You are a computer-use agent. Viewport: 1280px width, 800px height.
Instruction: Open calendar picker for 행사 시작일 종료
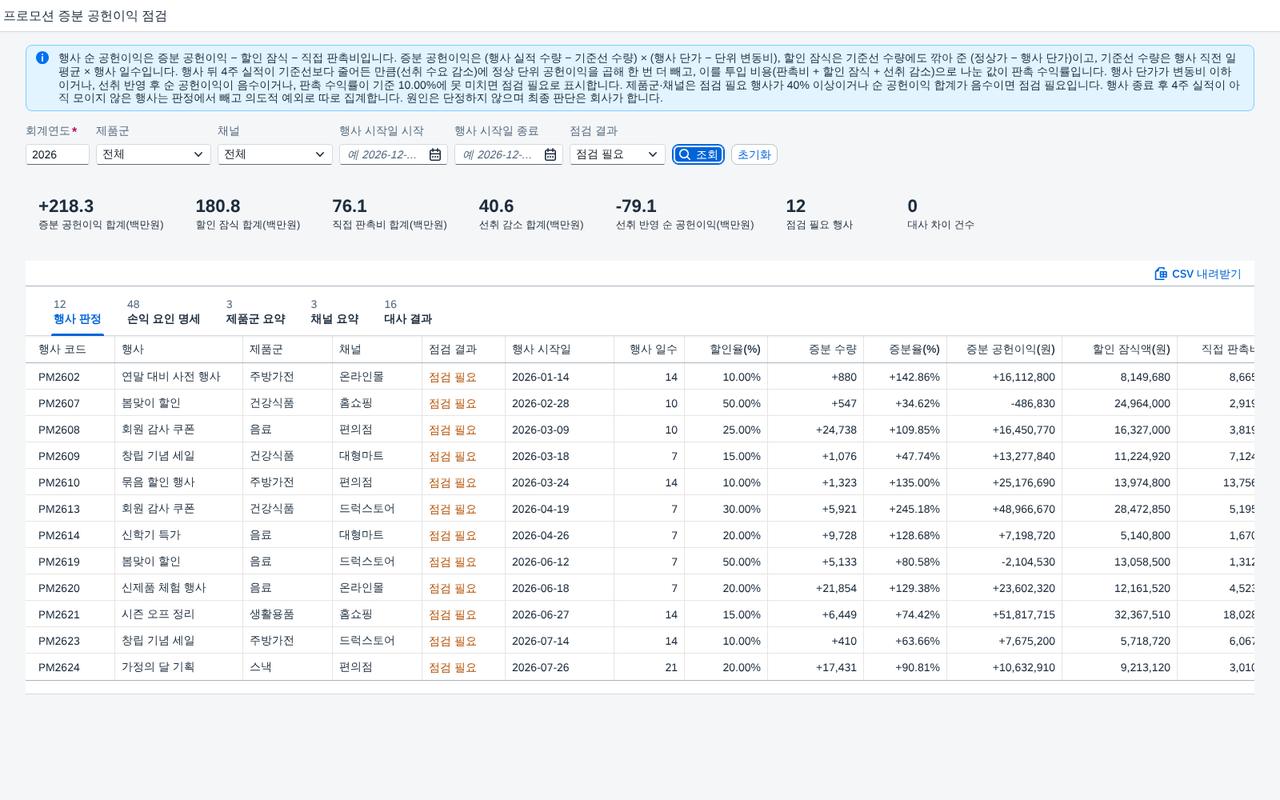550,155
